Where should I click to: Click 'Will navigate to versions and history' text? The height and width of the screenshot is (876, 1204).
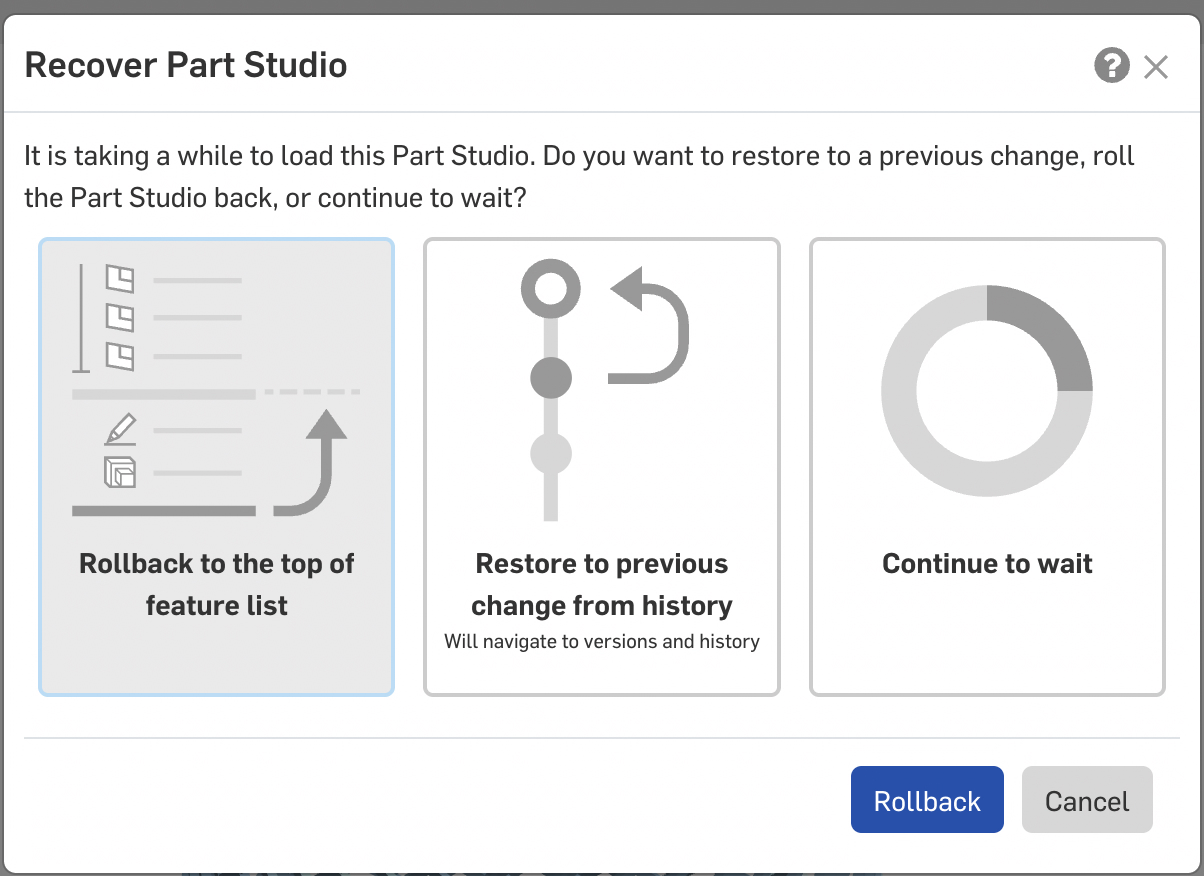[x=601, y=641]
